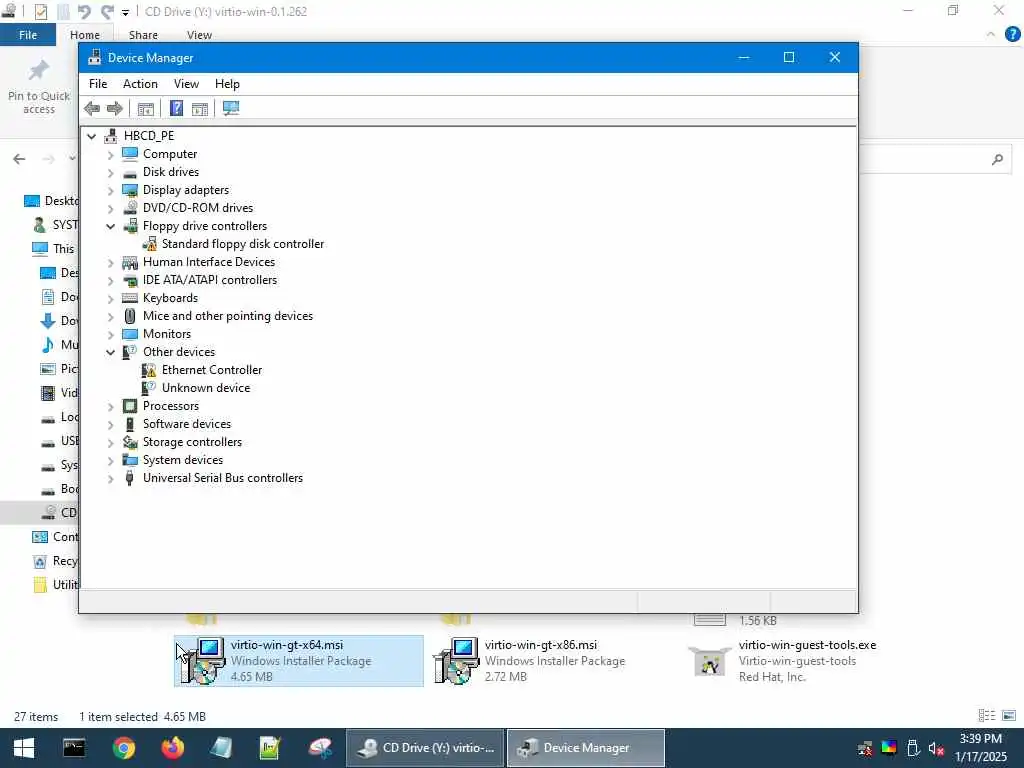This screenshot has height=768, width=1024.
Task: Click the Storage controllers category icon
Action: (130, 442)
